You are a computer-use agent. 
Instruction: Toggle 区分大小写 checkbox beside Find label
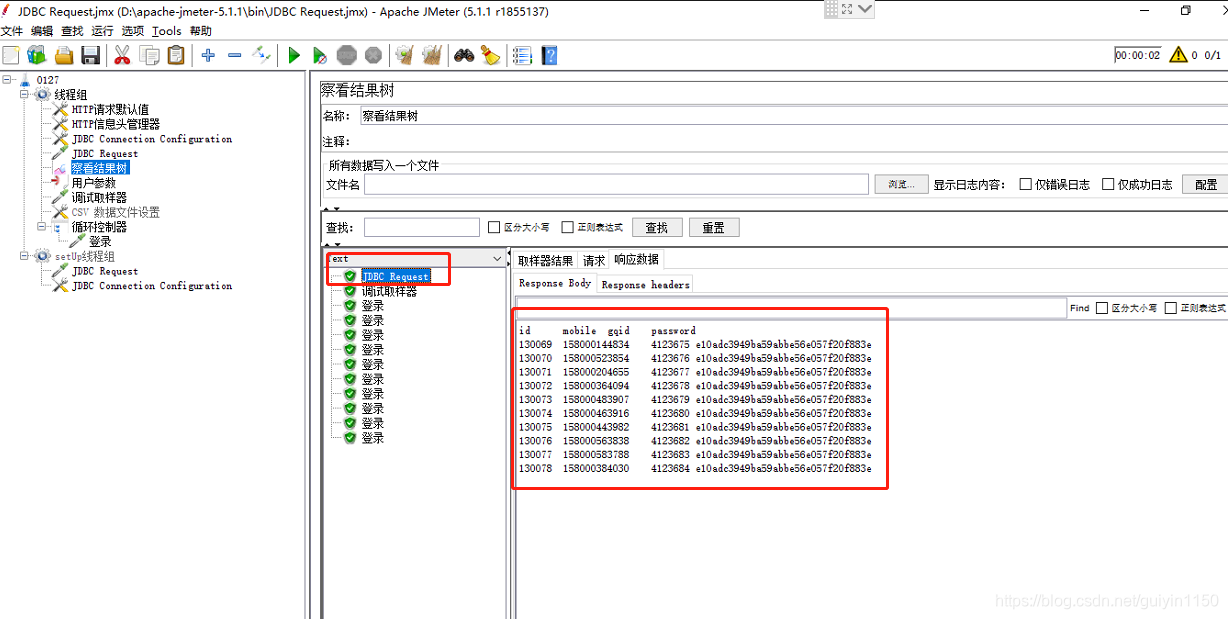pos(1102,308)
